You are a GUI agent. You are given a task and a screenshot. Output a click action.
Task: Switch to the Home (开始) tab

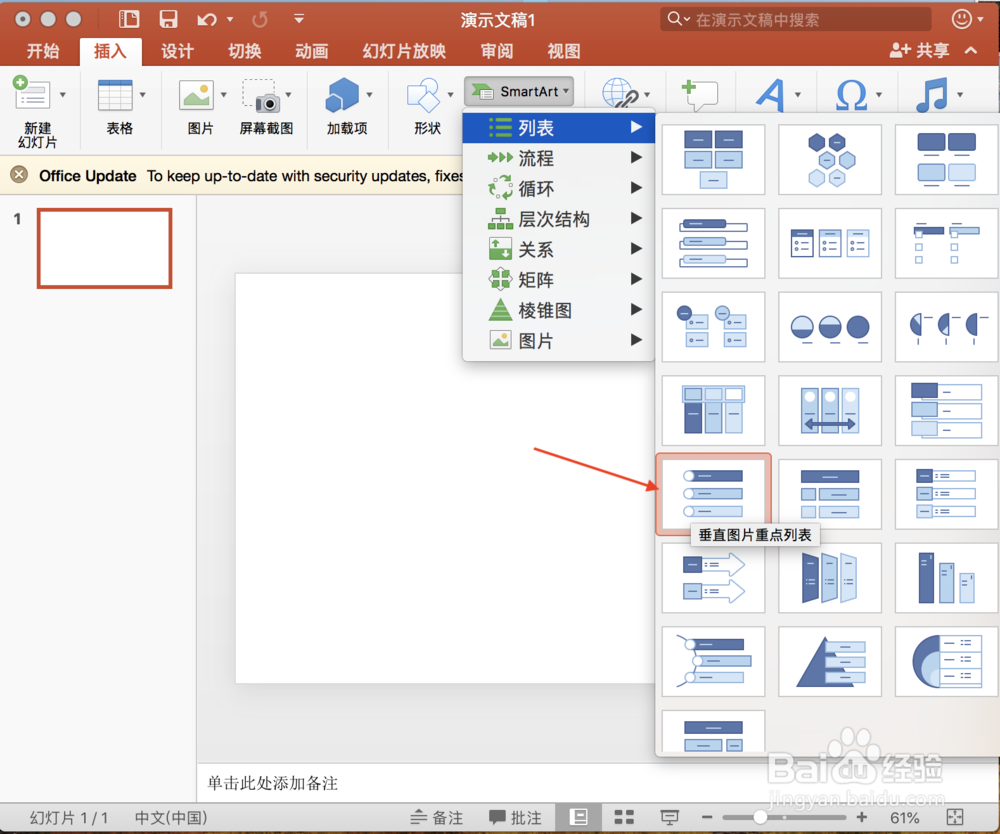tap(43, 51)
